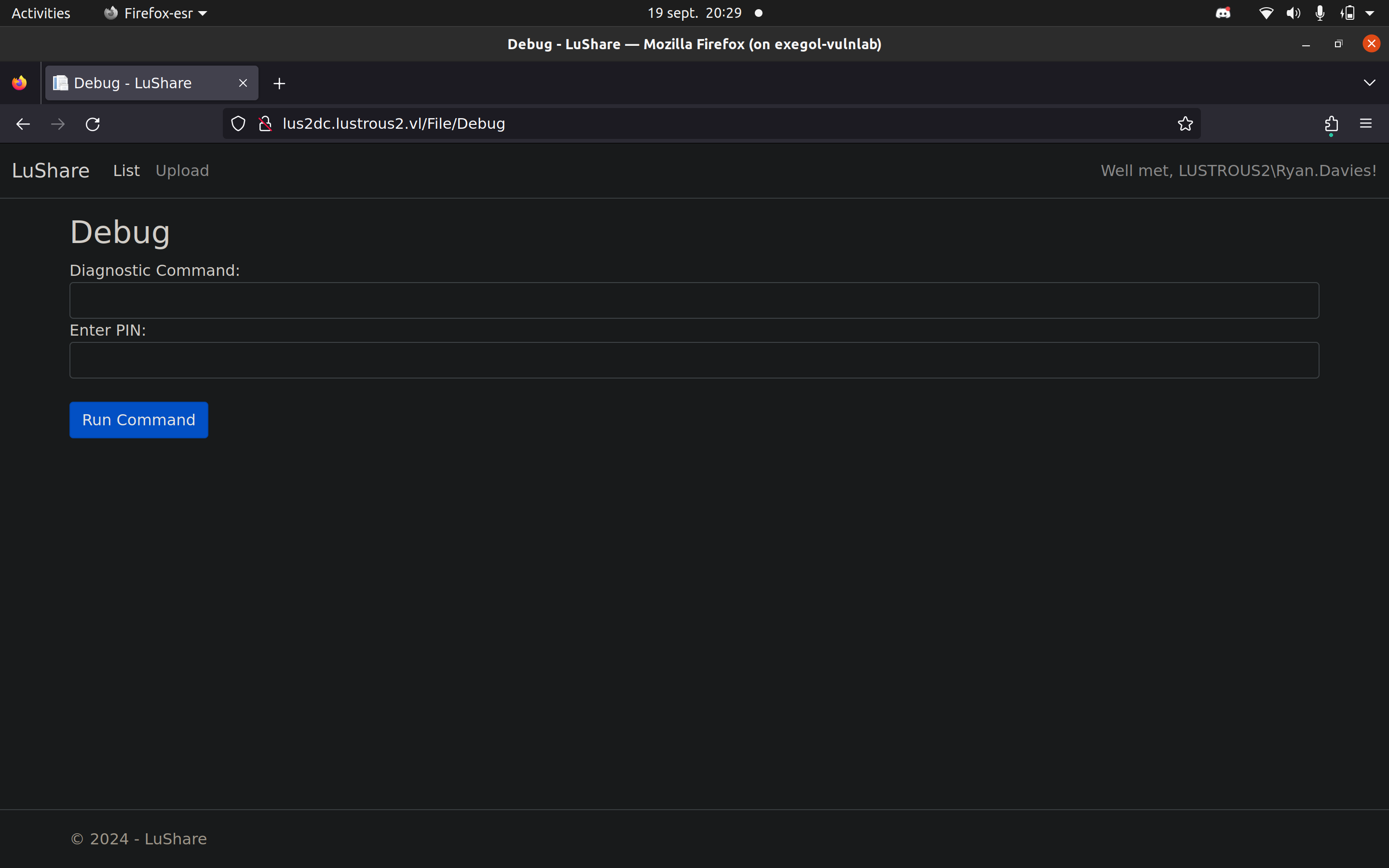
Task: Focus the Diagnostic Command input field
Action: (x=694, y=300)
